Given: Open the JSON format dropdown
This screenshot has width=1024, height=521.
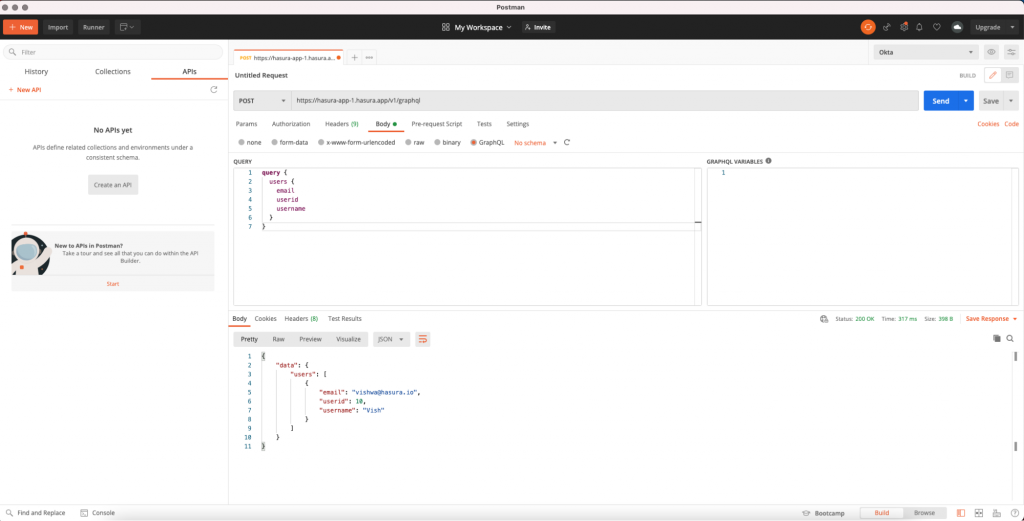Looking at the screenshot, I should [391, 339].
